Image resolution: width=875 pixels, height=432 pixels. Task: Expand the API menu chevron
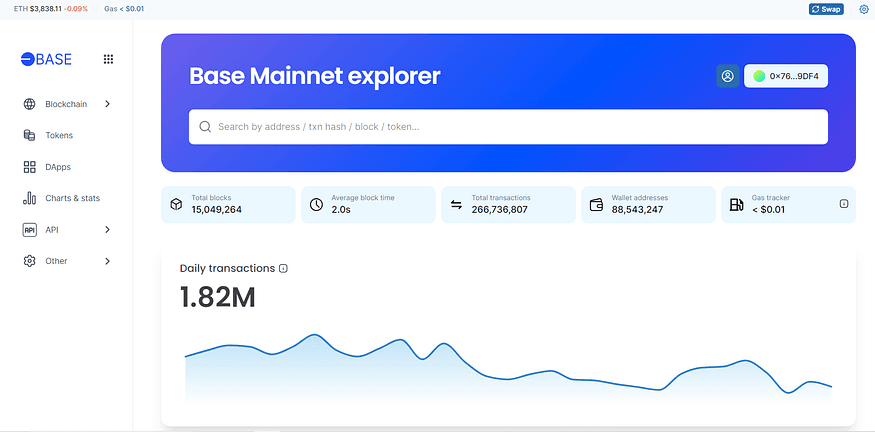click(x=108, y=229)
